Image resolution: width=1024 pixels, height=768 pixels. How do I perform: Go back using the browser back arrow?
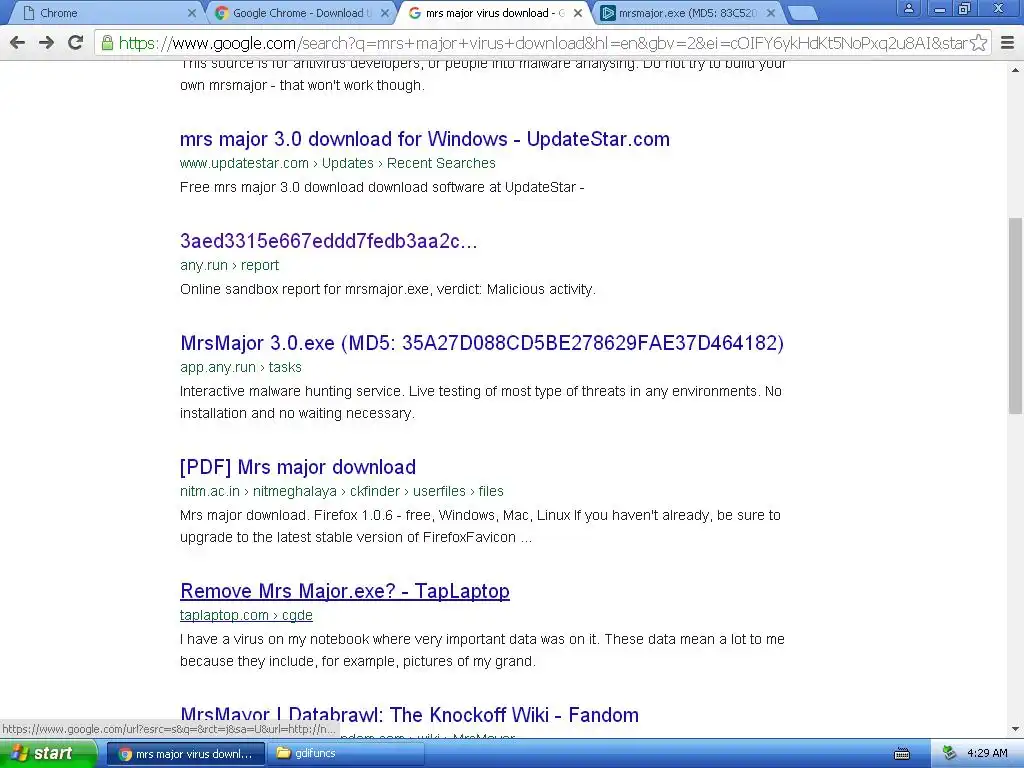tap(18, 43)
